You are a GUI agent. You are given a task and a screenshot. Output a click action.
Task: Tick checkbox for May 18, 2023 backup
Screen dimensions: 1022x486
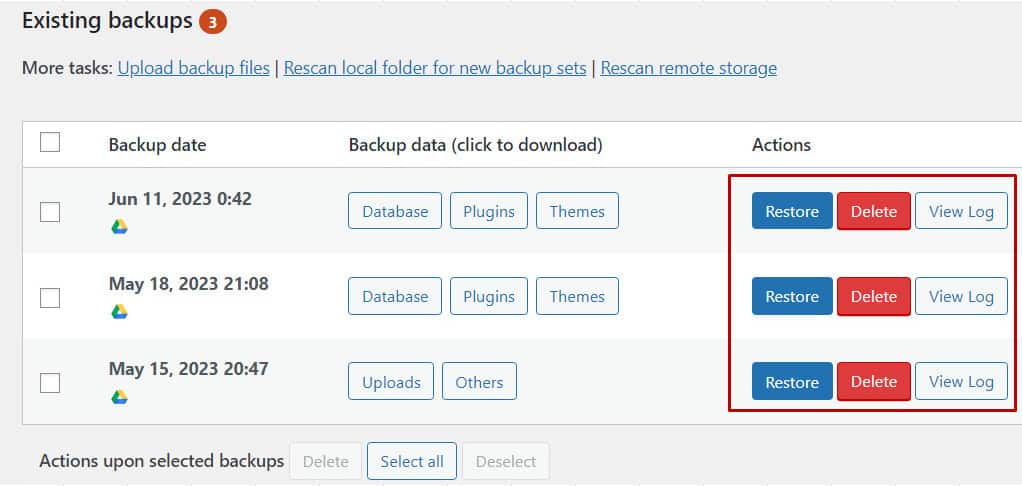pyautogui.click(x=50, y=298)
